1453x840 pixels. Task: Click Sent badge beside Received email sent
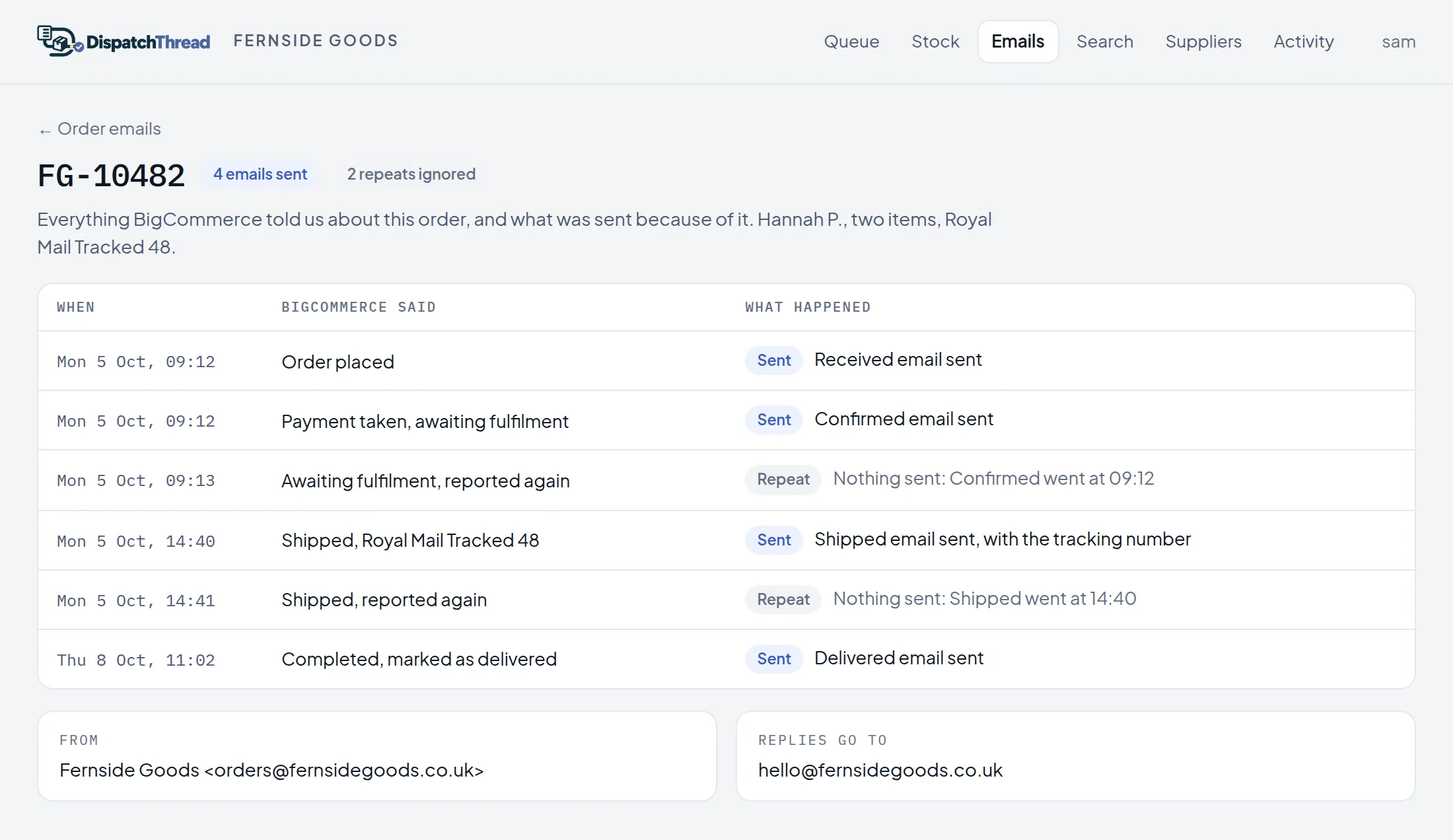click(773, 361)
